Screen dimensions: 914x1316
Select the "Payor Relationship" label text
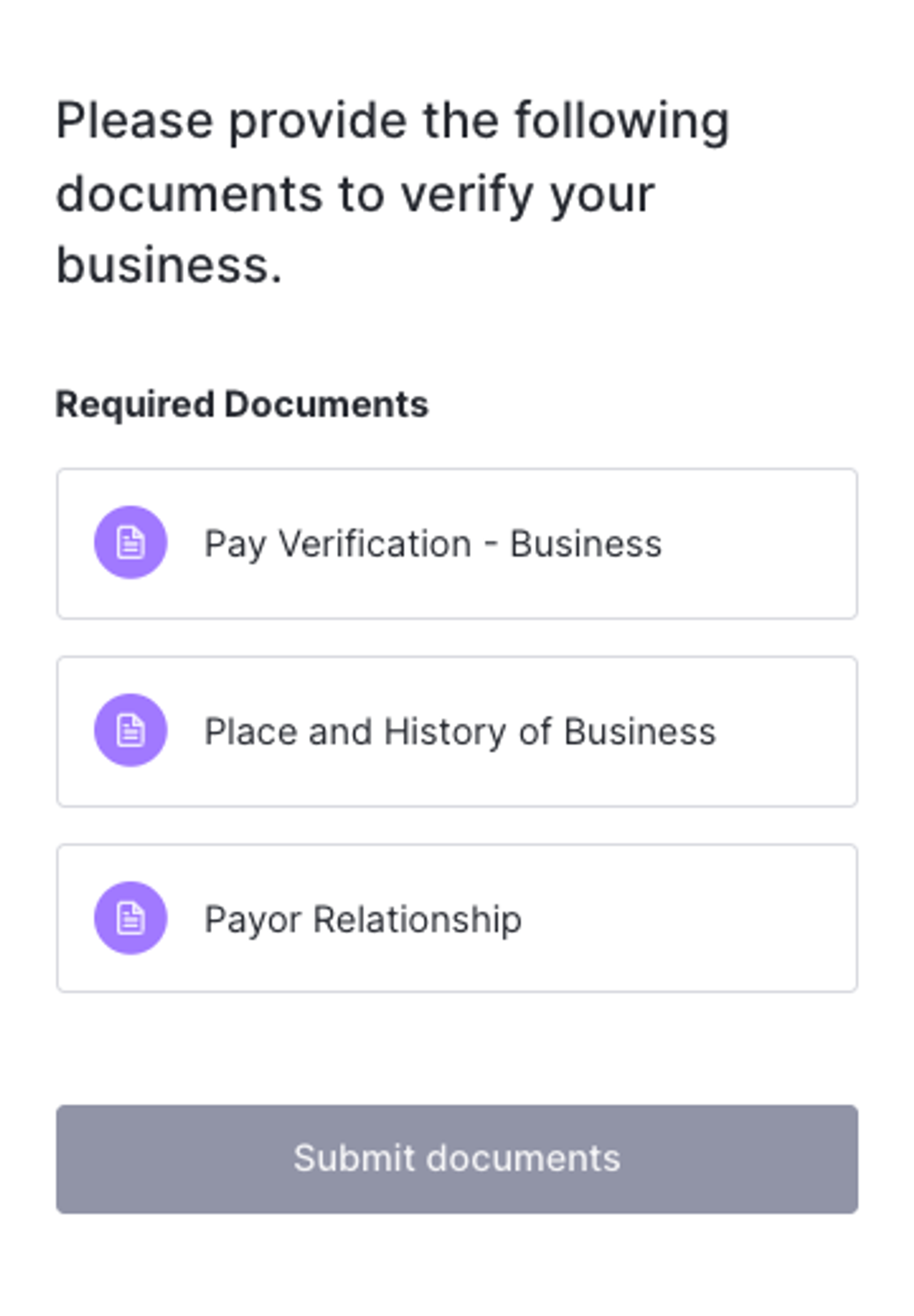(362, 919)
